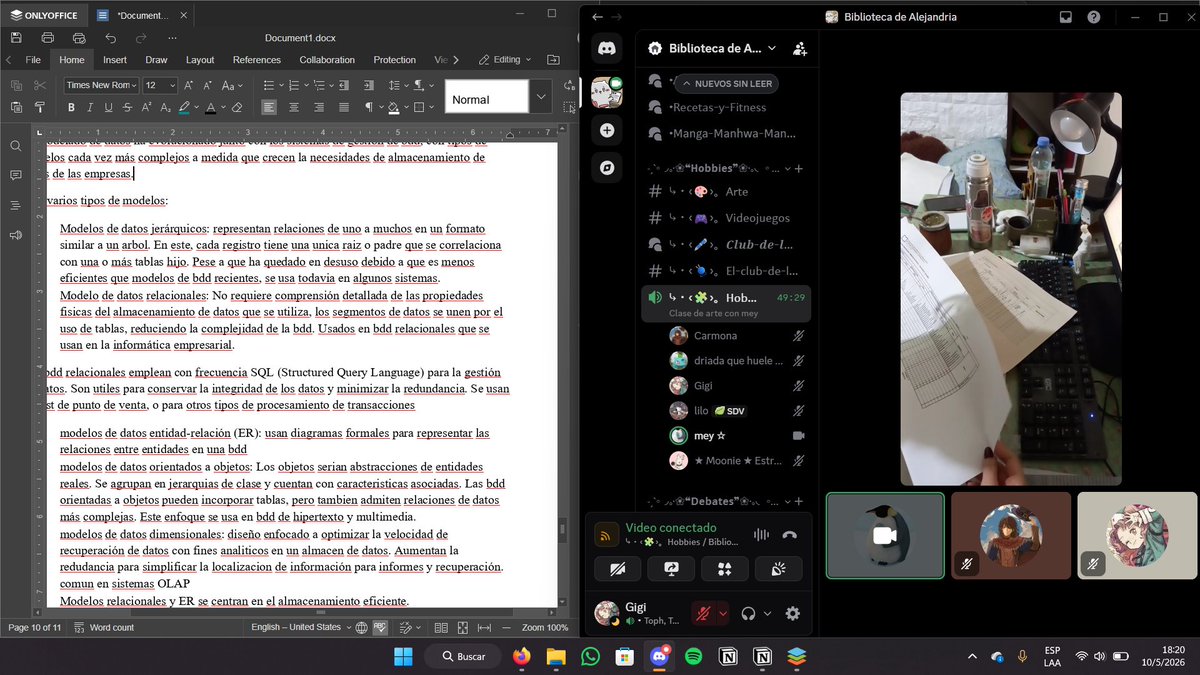Open Word count in status bar
The image size is (1200, 675).
(x=103, y=627)
